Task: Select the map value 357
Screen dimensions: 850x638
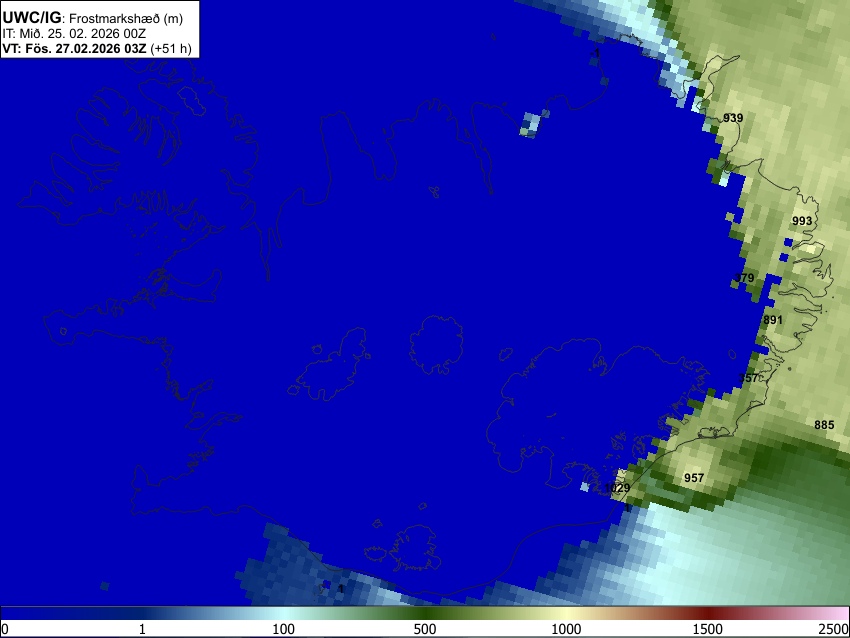Action: coord(749,378)
